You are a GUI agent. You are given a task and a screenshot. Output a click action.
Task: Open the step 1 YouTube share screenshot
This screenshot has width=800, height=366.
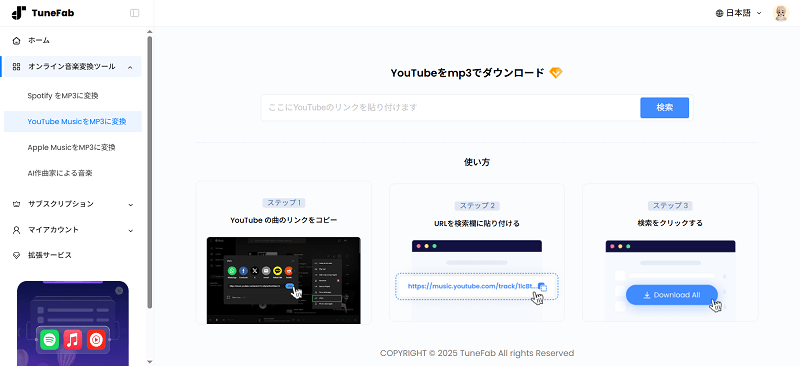284,280
